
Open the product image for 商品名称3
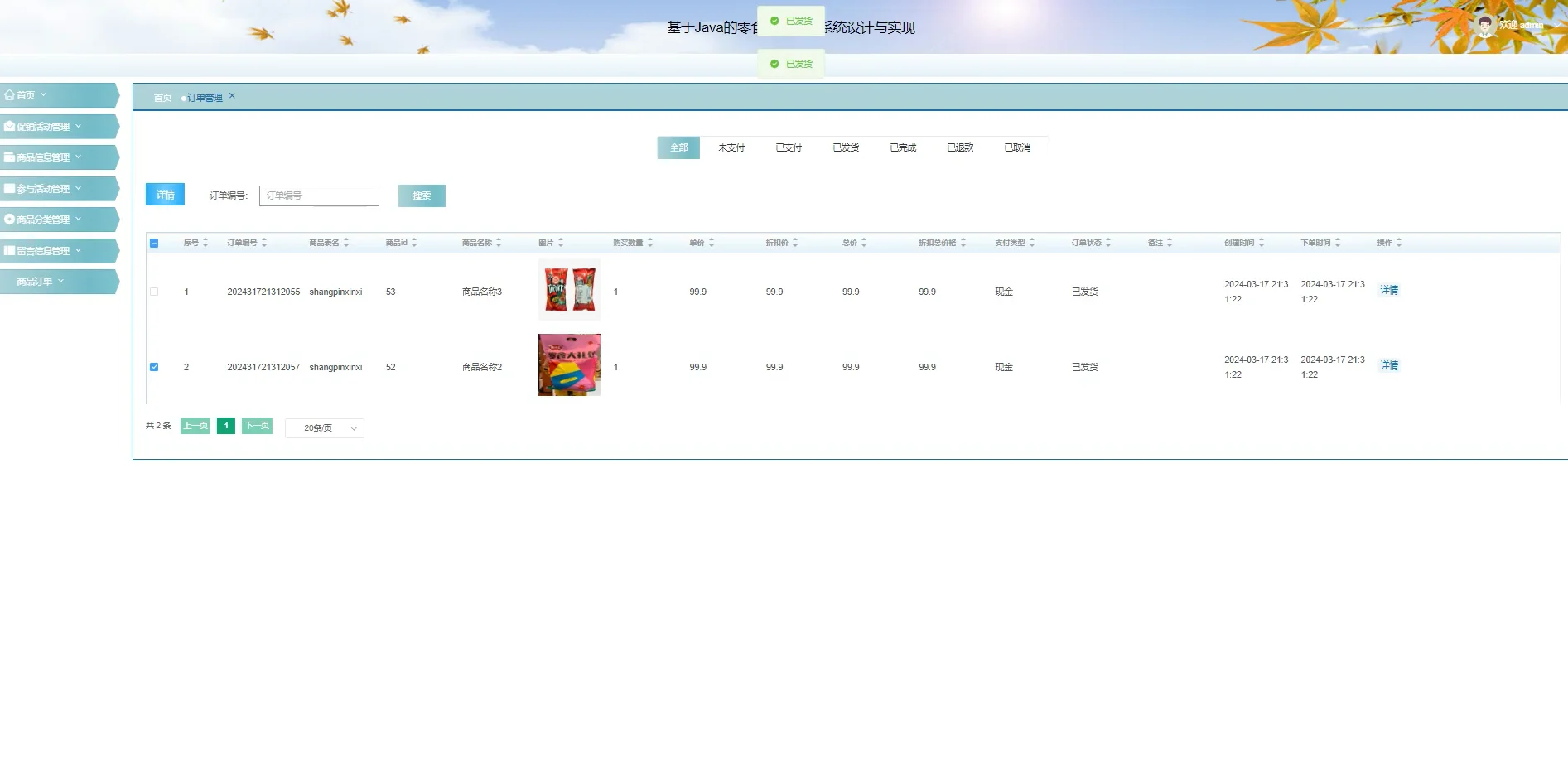(569, 289)
